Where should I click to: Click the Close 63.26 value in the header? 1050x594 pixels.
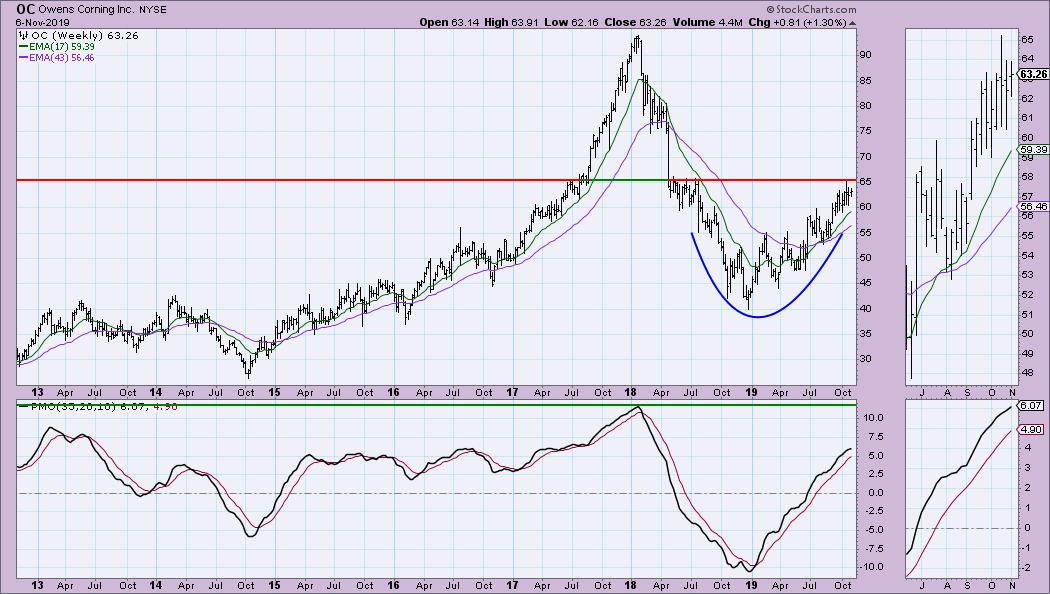tap(635, 22)
